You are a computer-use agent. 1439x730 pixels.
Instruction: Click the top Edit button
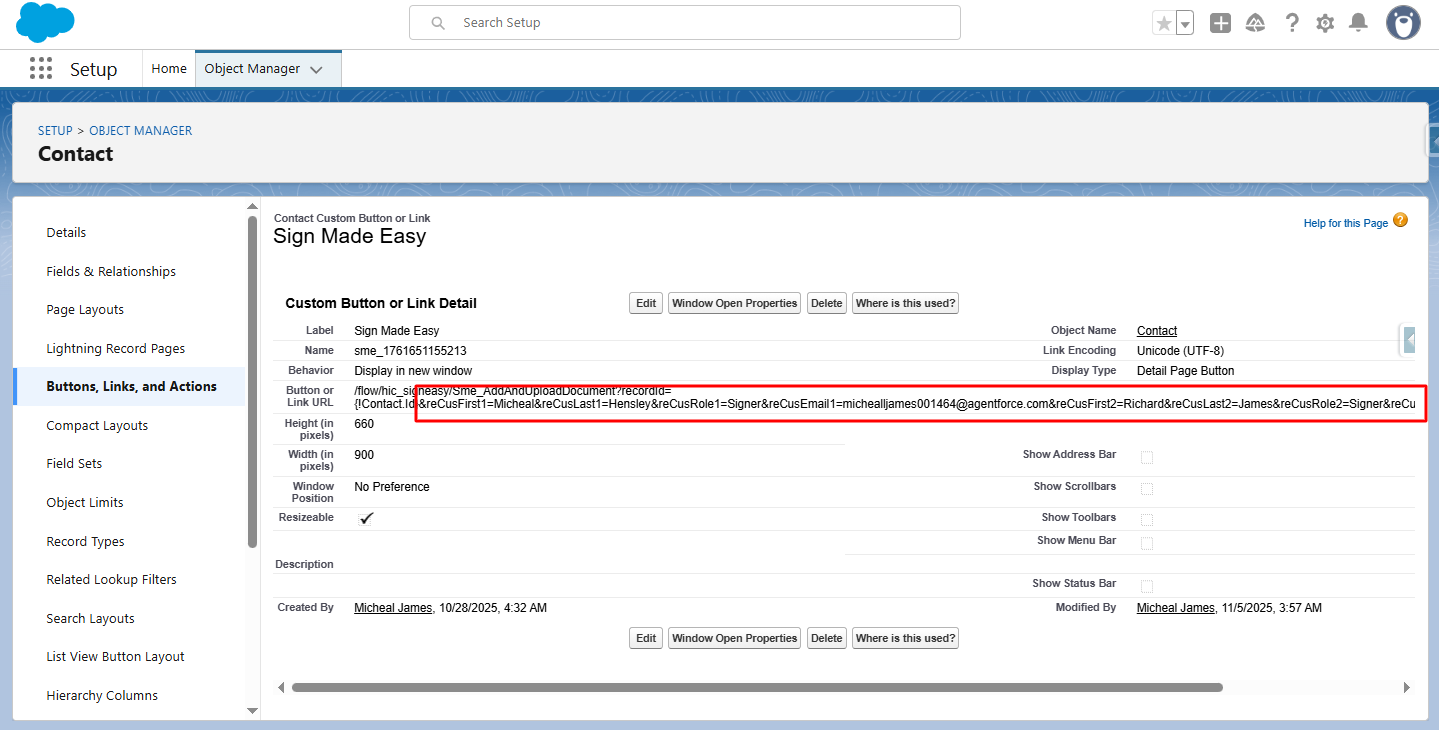646,303
